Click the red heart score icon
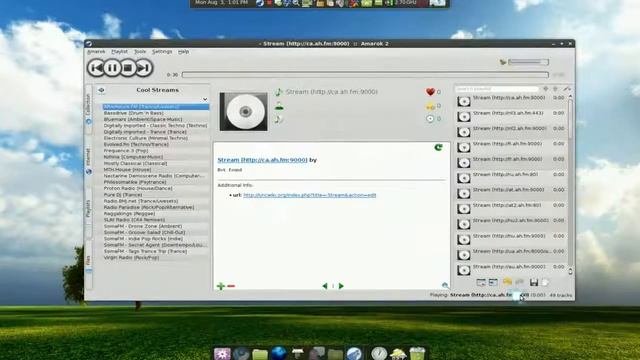The width and height of the screenshot is (640, 360). (430, 92)
